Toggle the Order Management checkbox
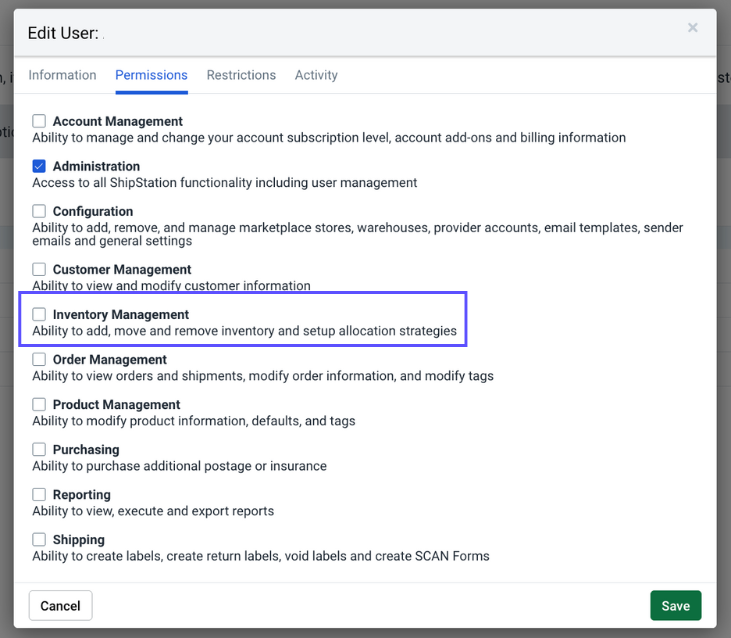The height and width of the screenshot is (638, 731). click(39, 359)
